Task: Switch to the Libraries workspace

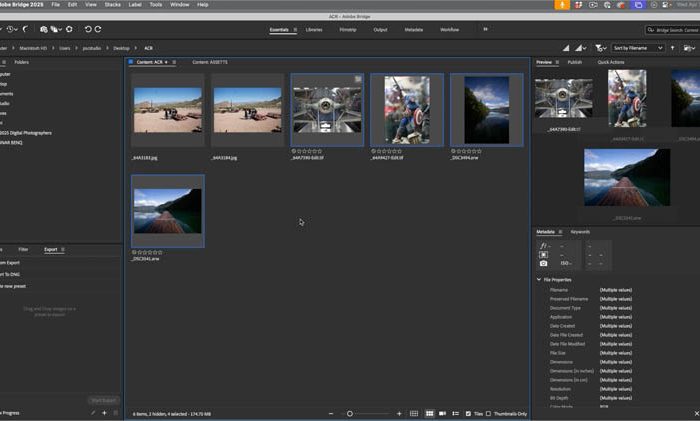Action: click(x=314, y=29)
